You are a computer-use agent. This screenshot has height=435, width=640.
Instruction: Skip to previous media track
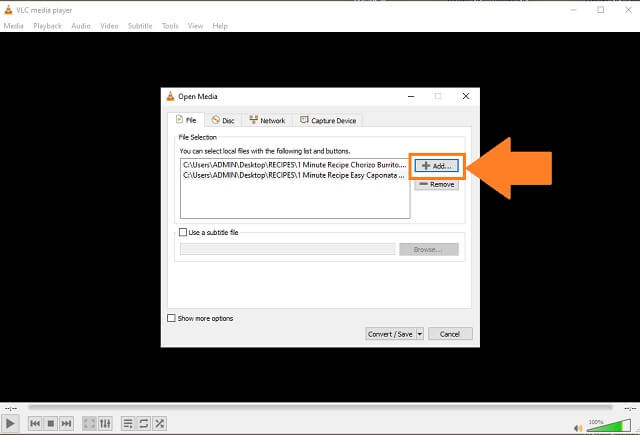pyautogui.click(x=35, y=424)
